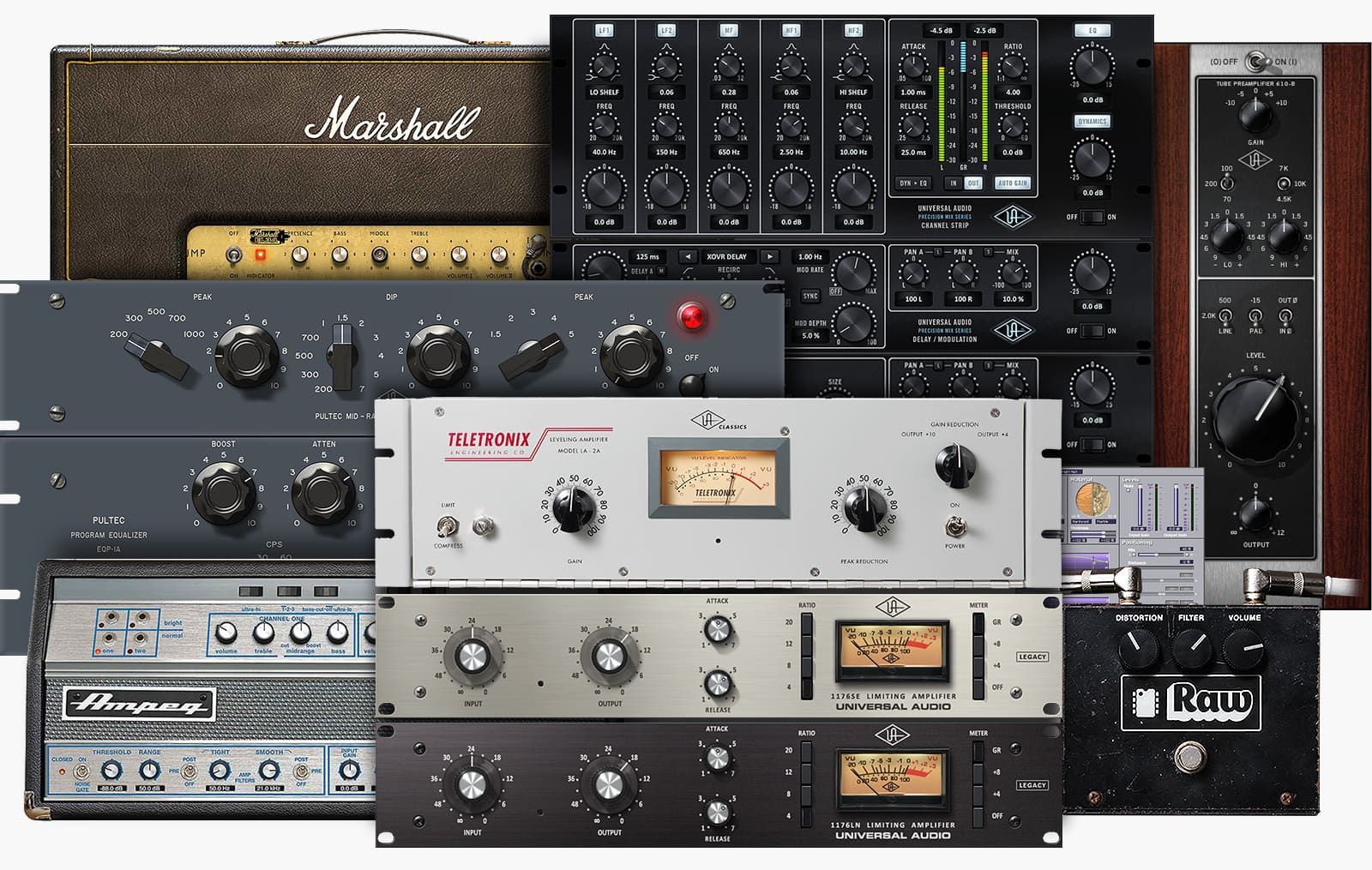Click the SYNC button on Delay / Modulation

tap(809, 296)
